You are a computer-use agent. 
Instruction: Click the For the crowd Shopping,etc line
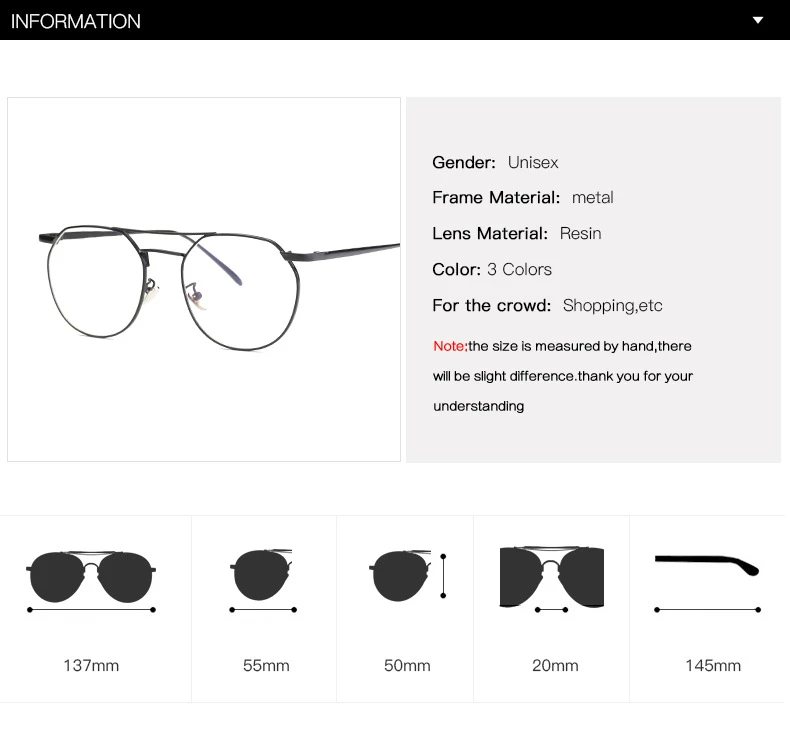[x=547, y=306]
